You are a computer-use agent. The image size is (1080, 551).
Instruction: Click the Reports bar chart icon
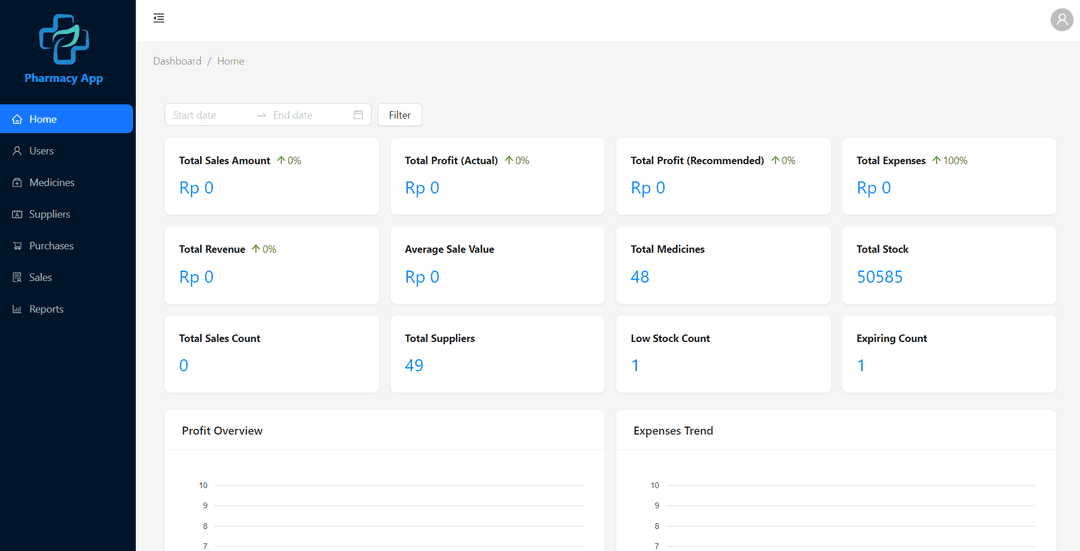tap(17, 310)
